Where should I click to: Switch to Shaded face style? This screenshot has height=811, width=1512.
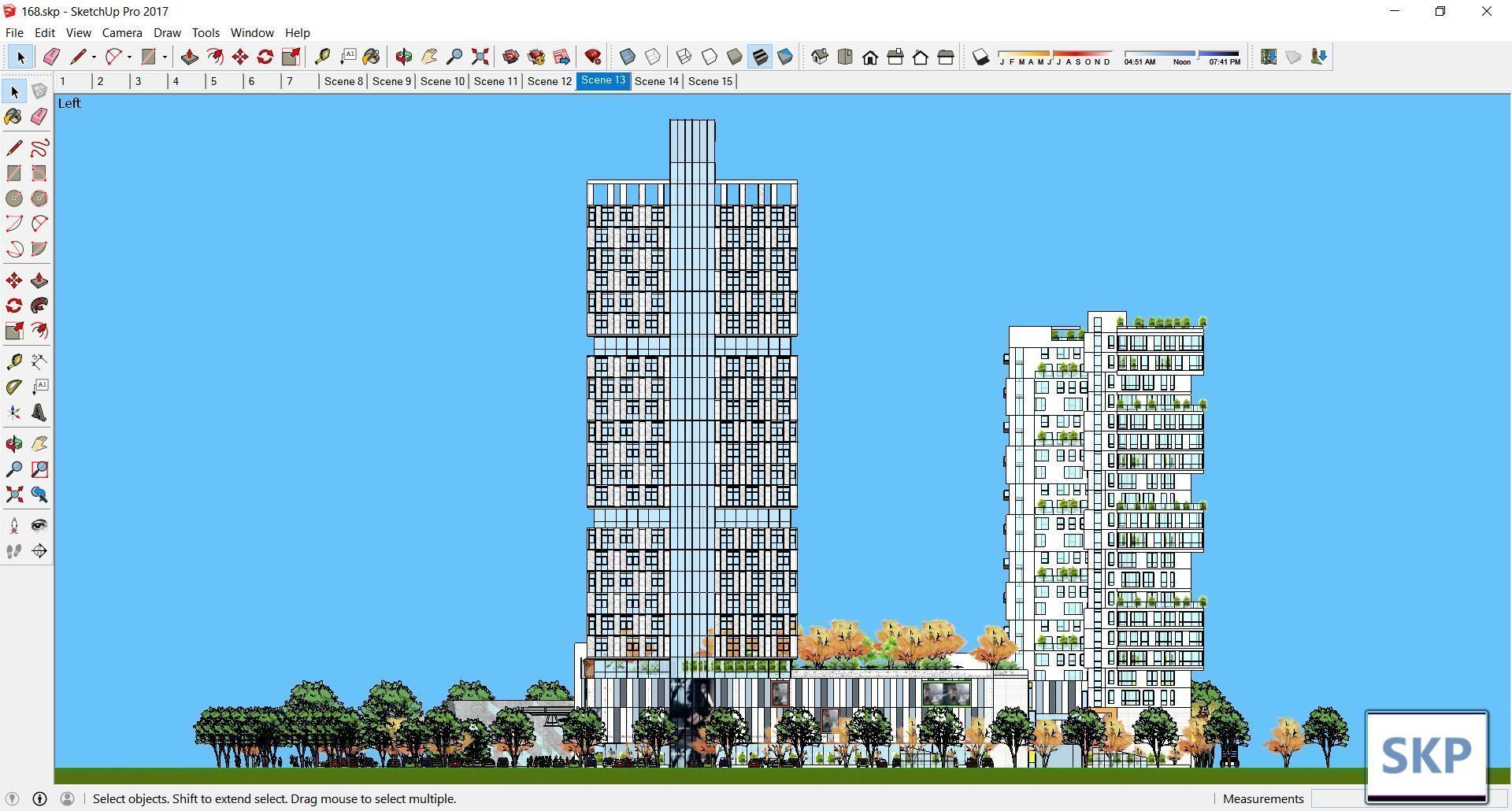tap(735, 57)
